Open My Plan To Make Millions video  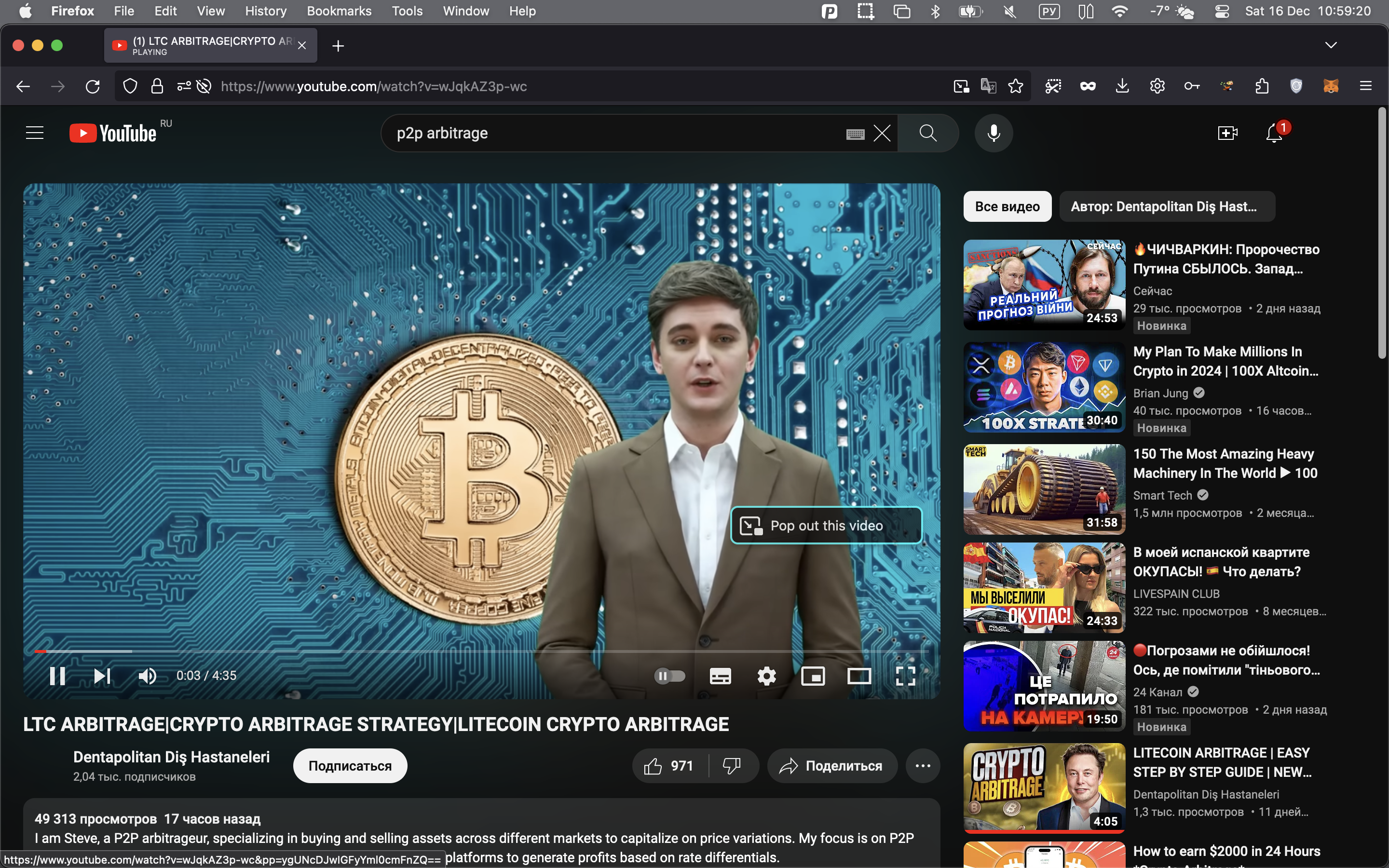1226,361
